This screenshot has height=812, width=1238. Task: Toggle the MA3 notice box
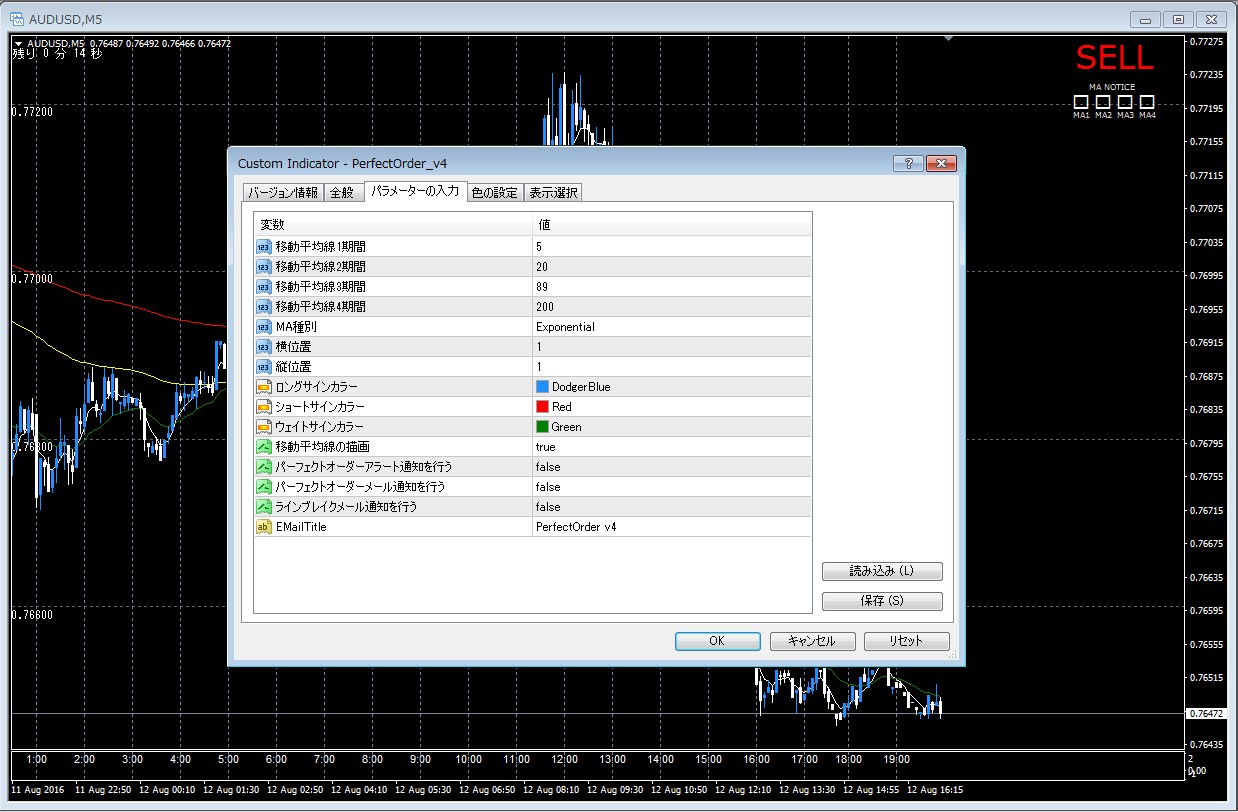point(1125,102)
